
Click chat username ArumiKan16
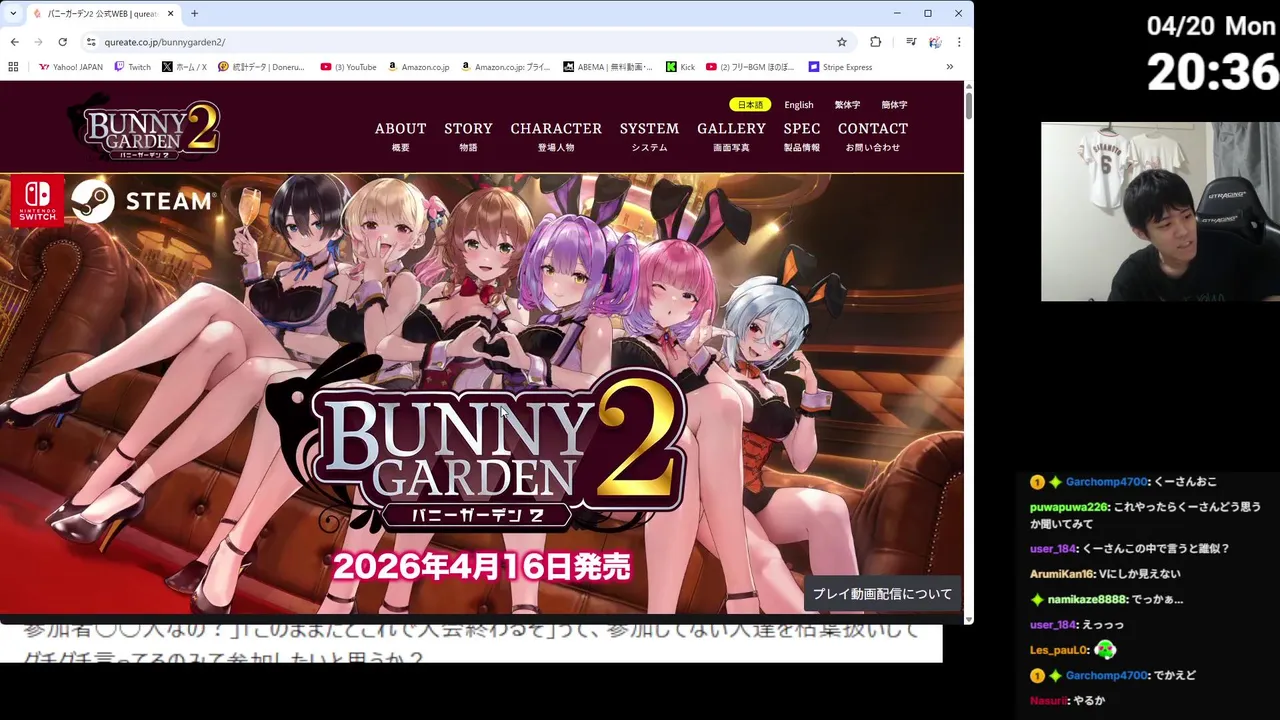point(1061,574)
